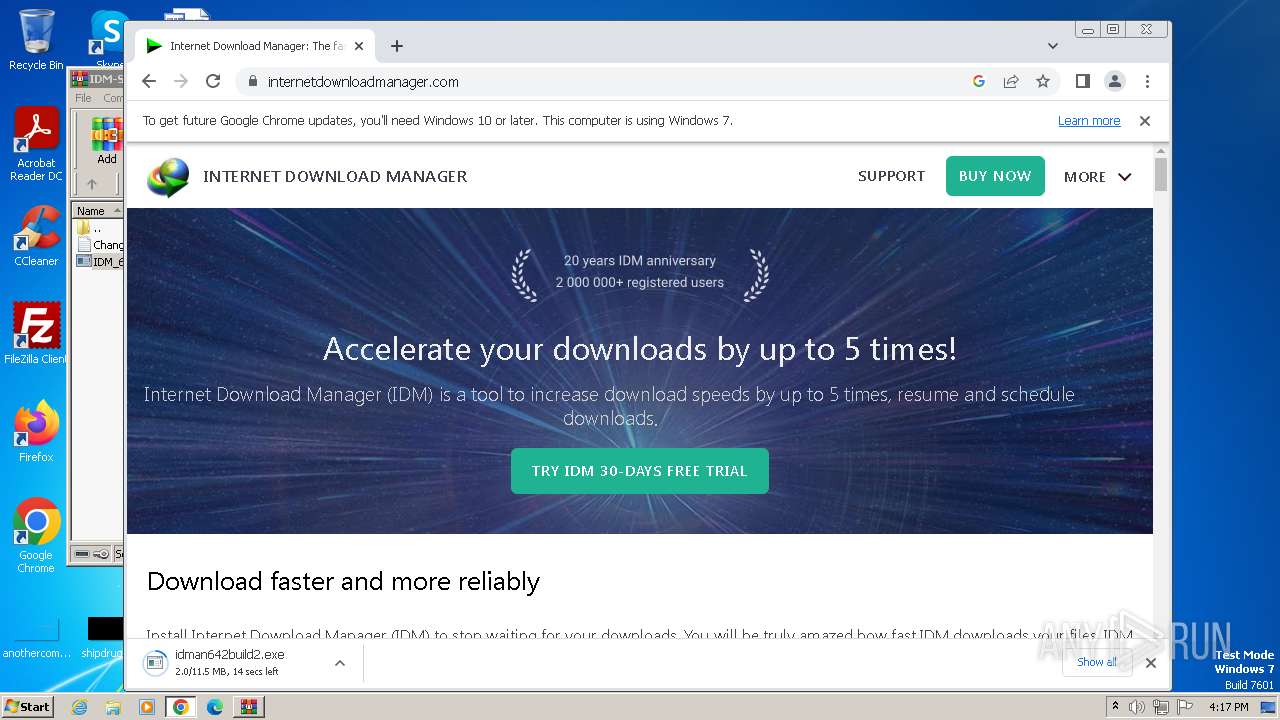Click TRY IDM 30-DAYS FREE TRIAL
This screenshot has height=720, width=1280.
(x=640, y=471)
